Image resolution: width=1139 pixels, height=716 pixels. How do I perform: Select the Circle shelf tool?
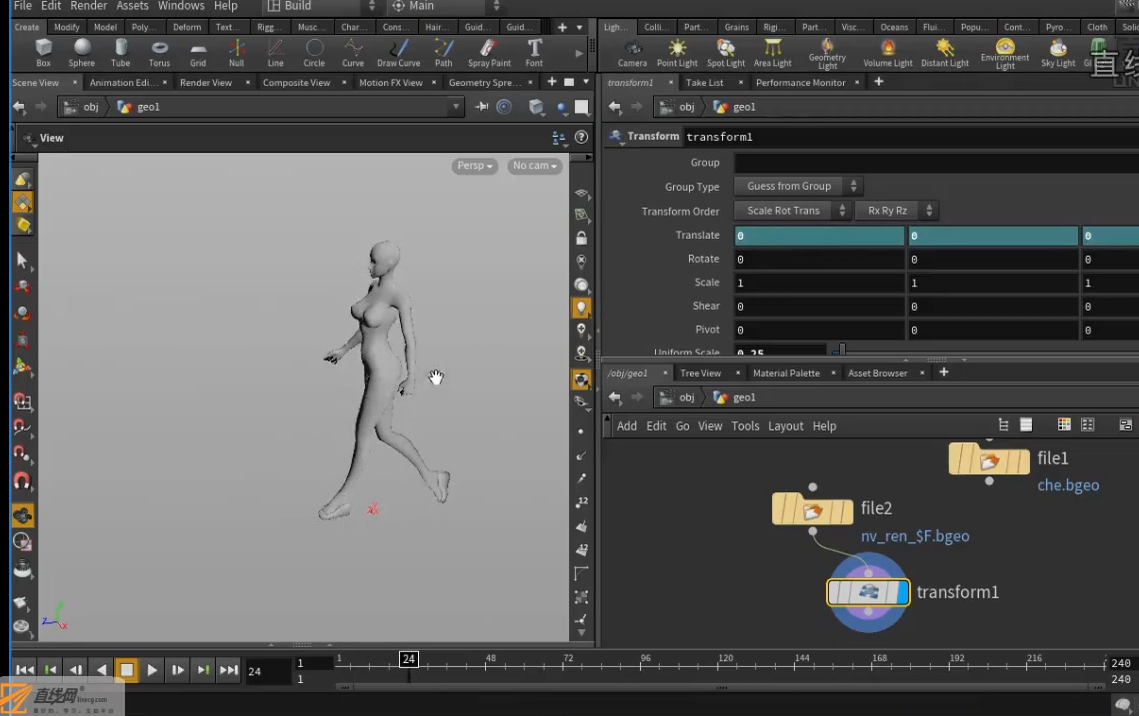pos(314,53)
